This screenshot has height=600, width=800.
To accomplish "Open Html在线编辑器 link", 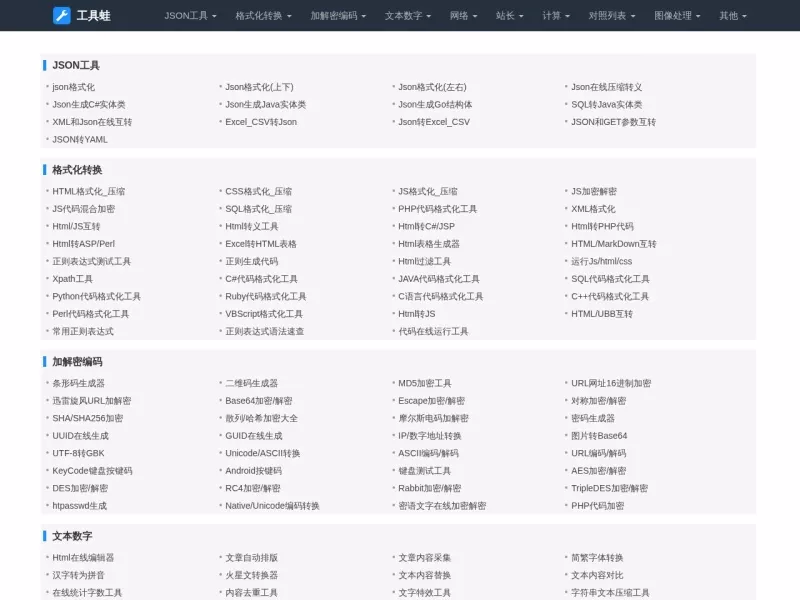I will tap(83, 558).
